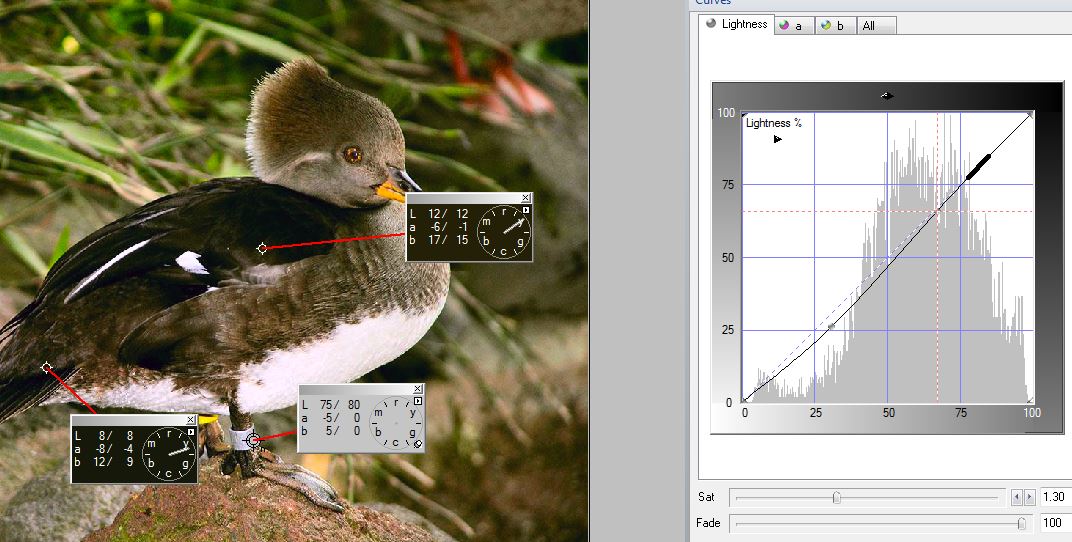Click the Fade value field showing 100
The height and width of the screenshot is (542, 1072).
tap(1056, 523)
